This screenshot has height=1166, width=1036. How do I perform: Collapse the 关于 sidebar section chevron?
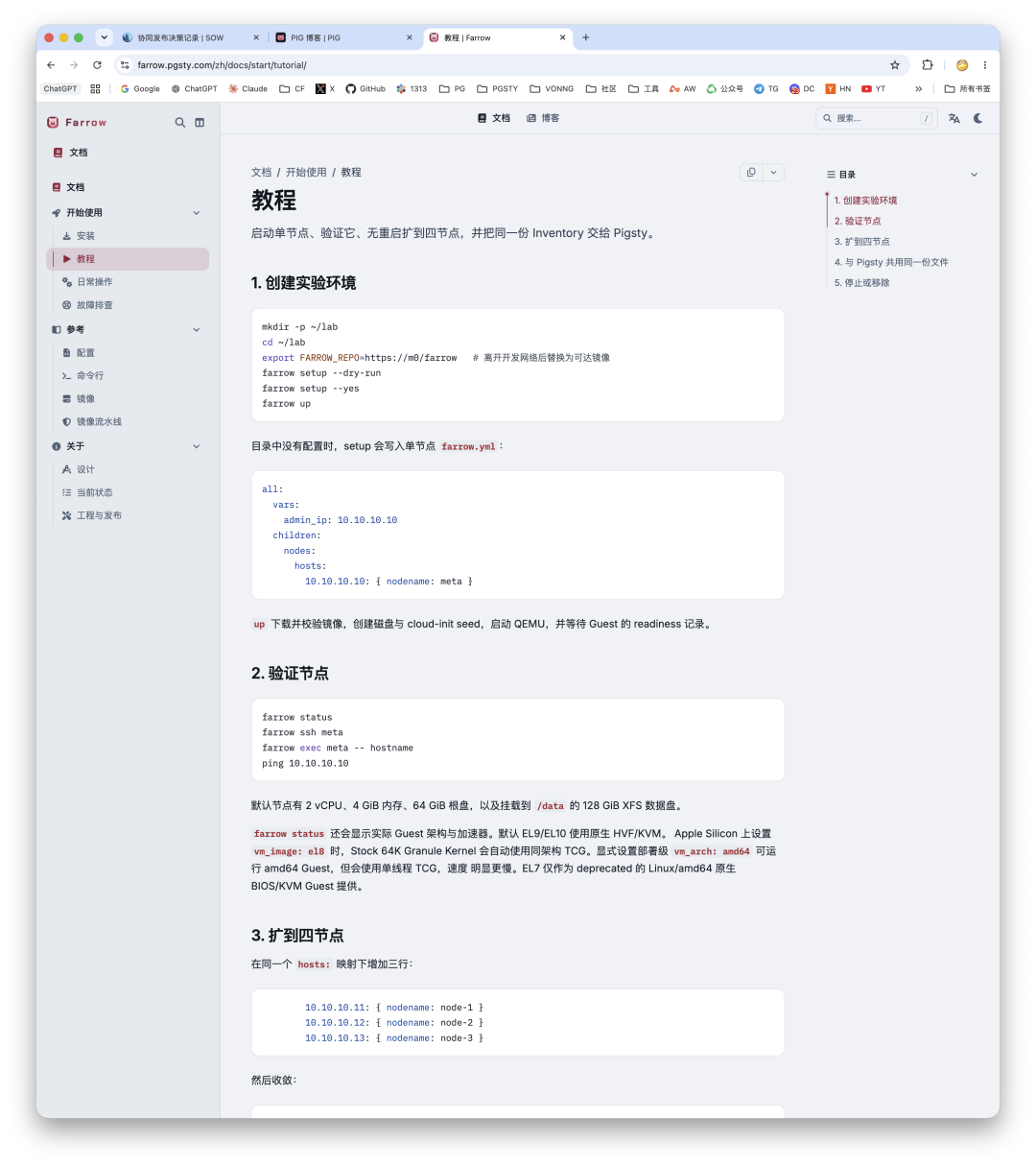pyautogui.click(x=197, y=446)
